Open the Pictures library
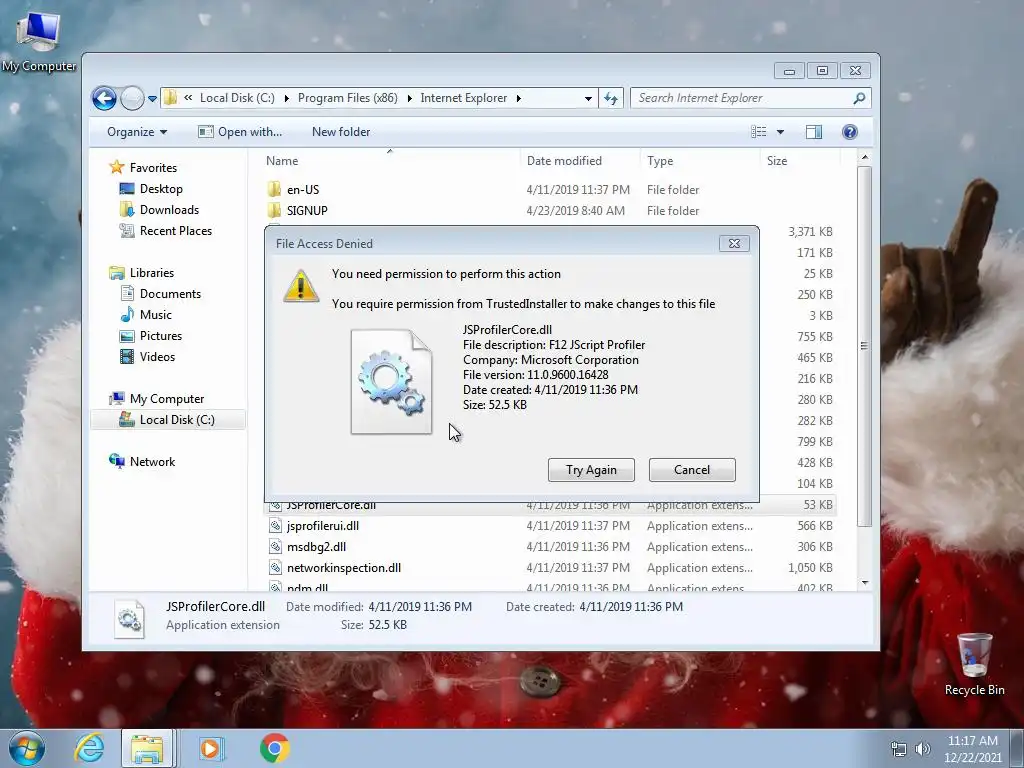The height and width of the screenshot is (768, 1024). point(161,336)
